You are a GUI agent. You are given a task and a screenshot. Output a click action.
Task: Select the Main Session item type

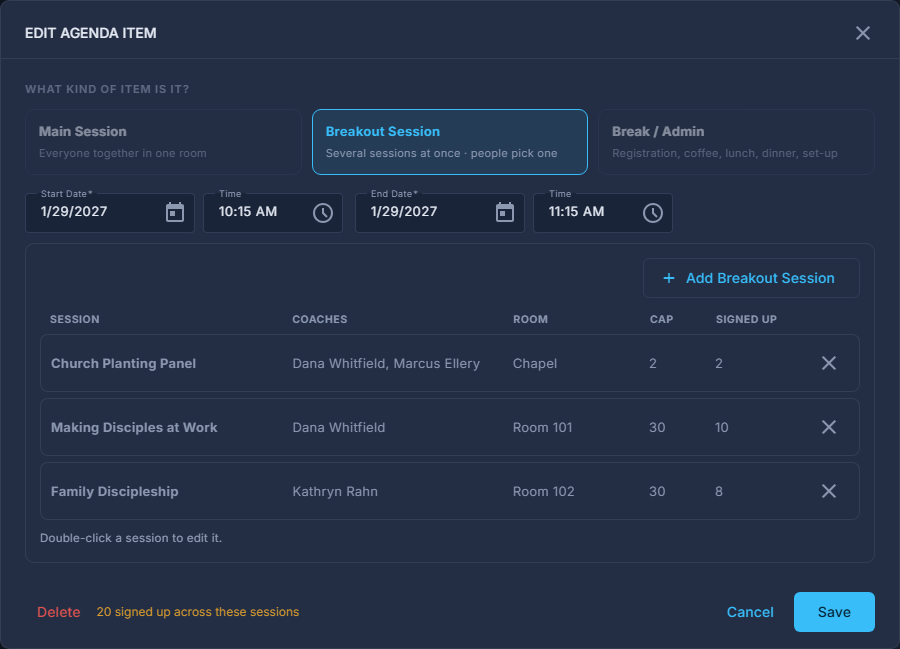point(164,142)
